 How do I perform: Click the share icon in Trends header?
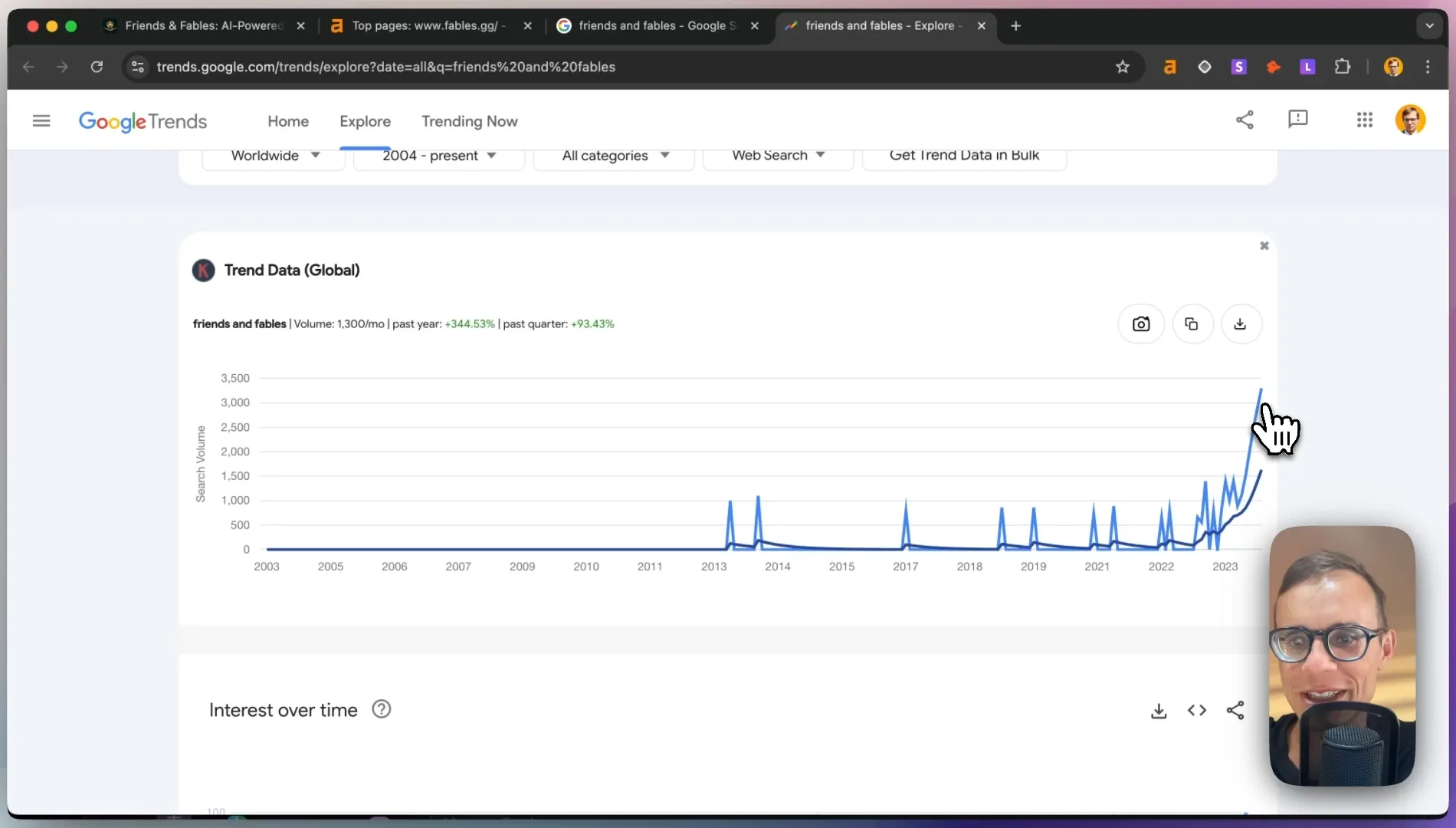click(1244, 120)
